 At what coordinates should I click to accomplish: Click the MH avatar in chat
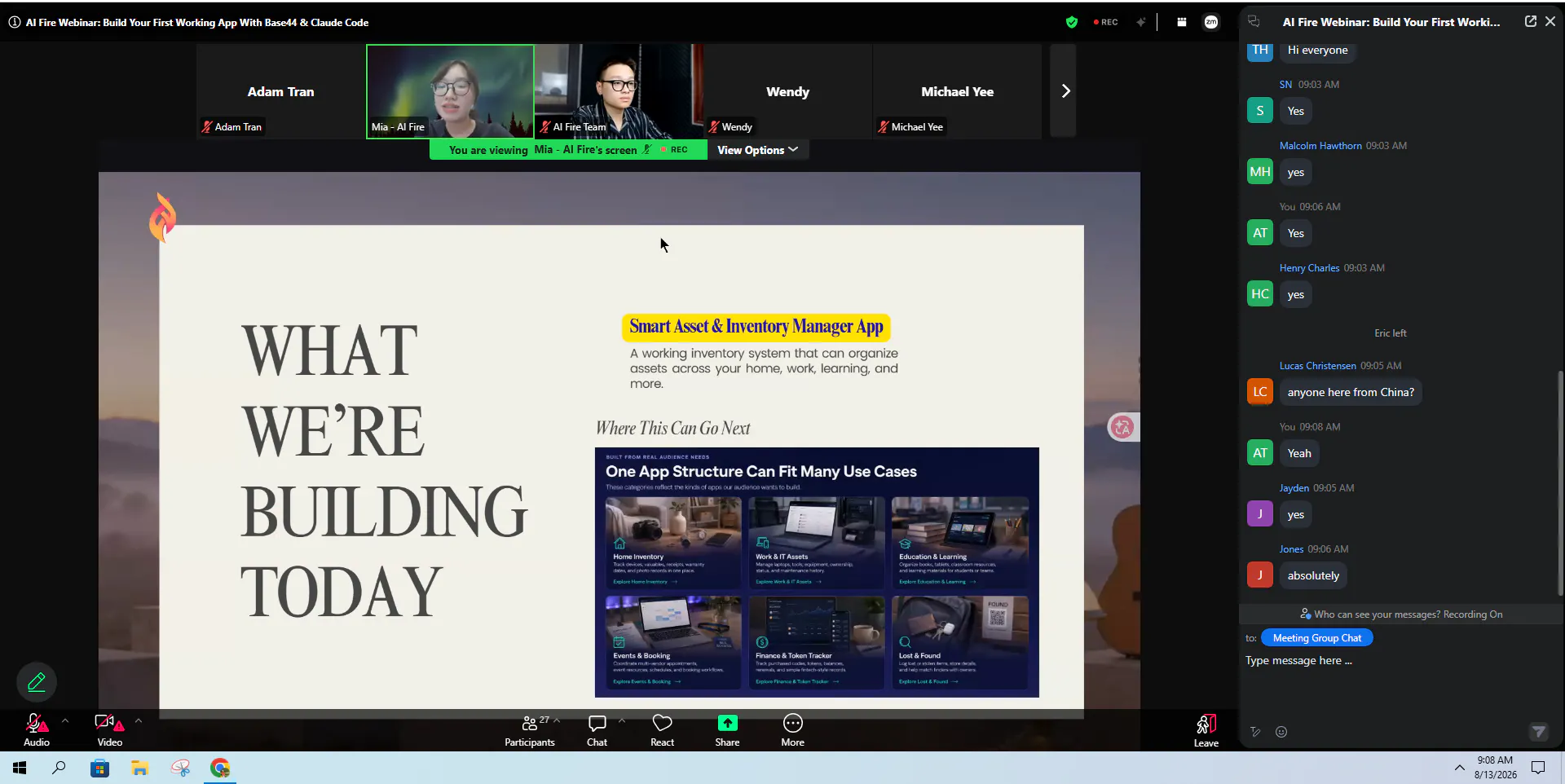click(x=1260, y=172)
